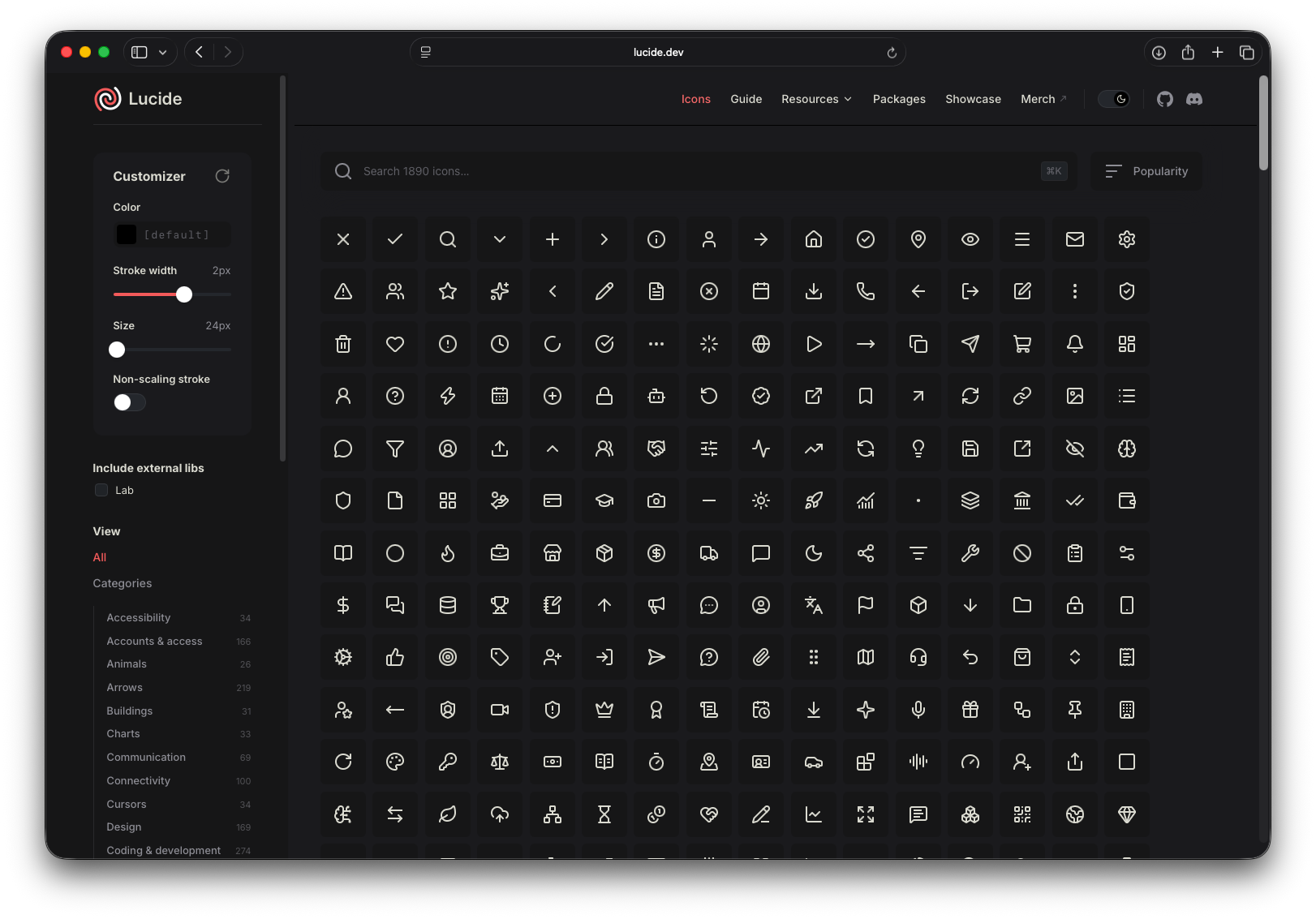
Task: Select the All view filter
Action: pyautogui.click(x=100, y=557)
